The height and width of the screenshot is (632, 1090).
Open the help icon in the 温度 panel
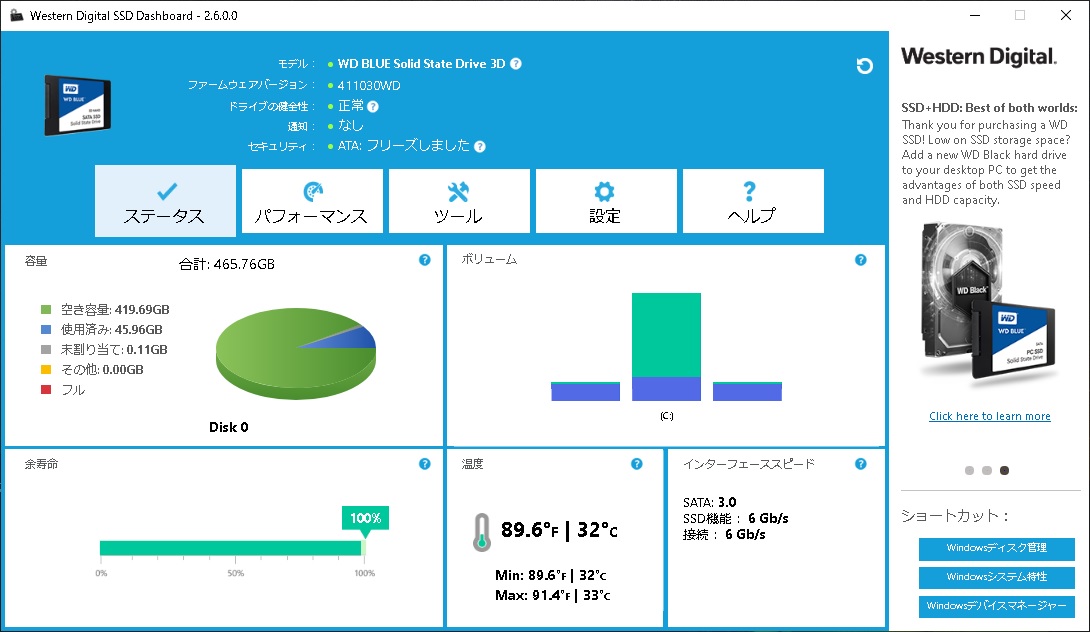point(637,464)
